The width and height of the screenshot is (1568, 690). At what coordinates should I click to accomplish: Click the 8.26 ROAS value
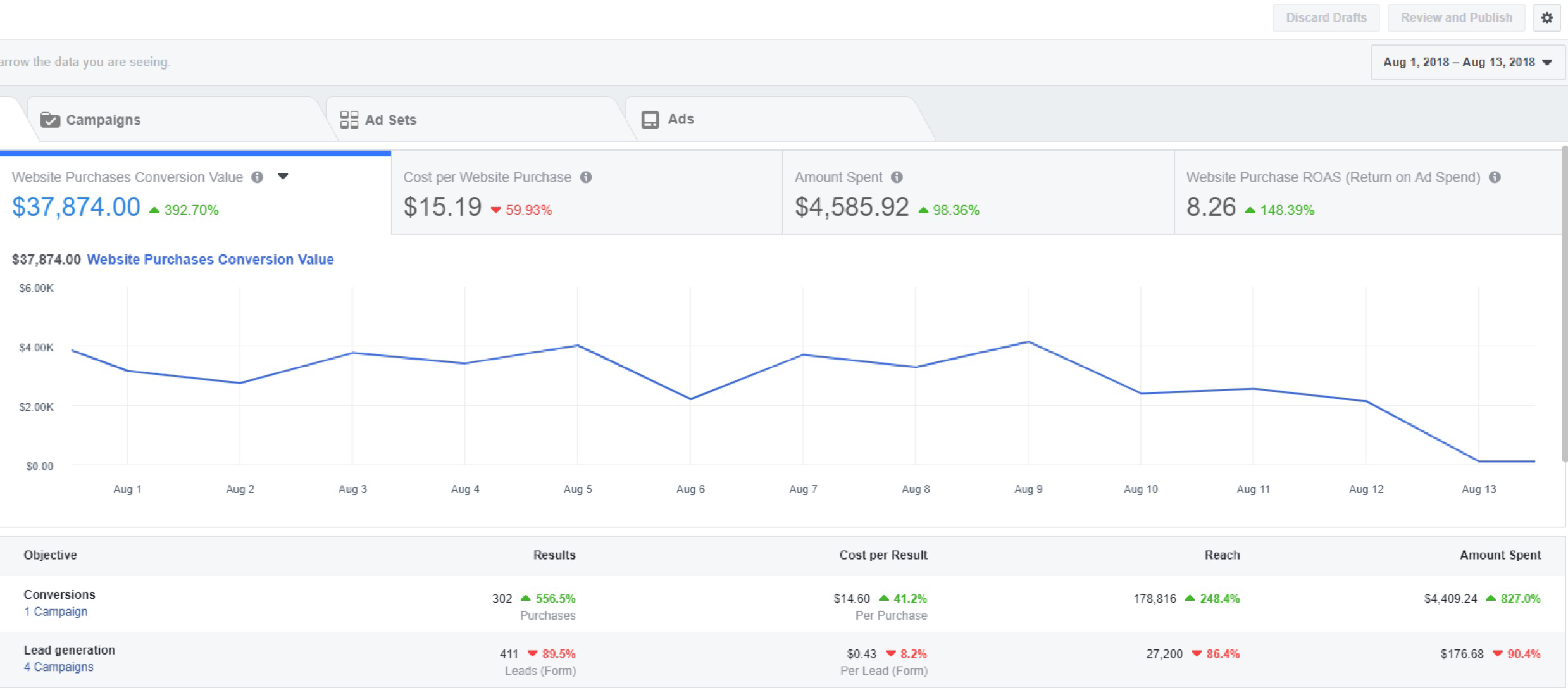(x=1210, y=207)
